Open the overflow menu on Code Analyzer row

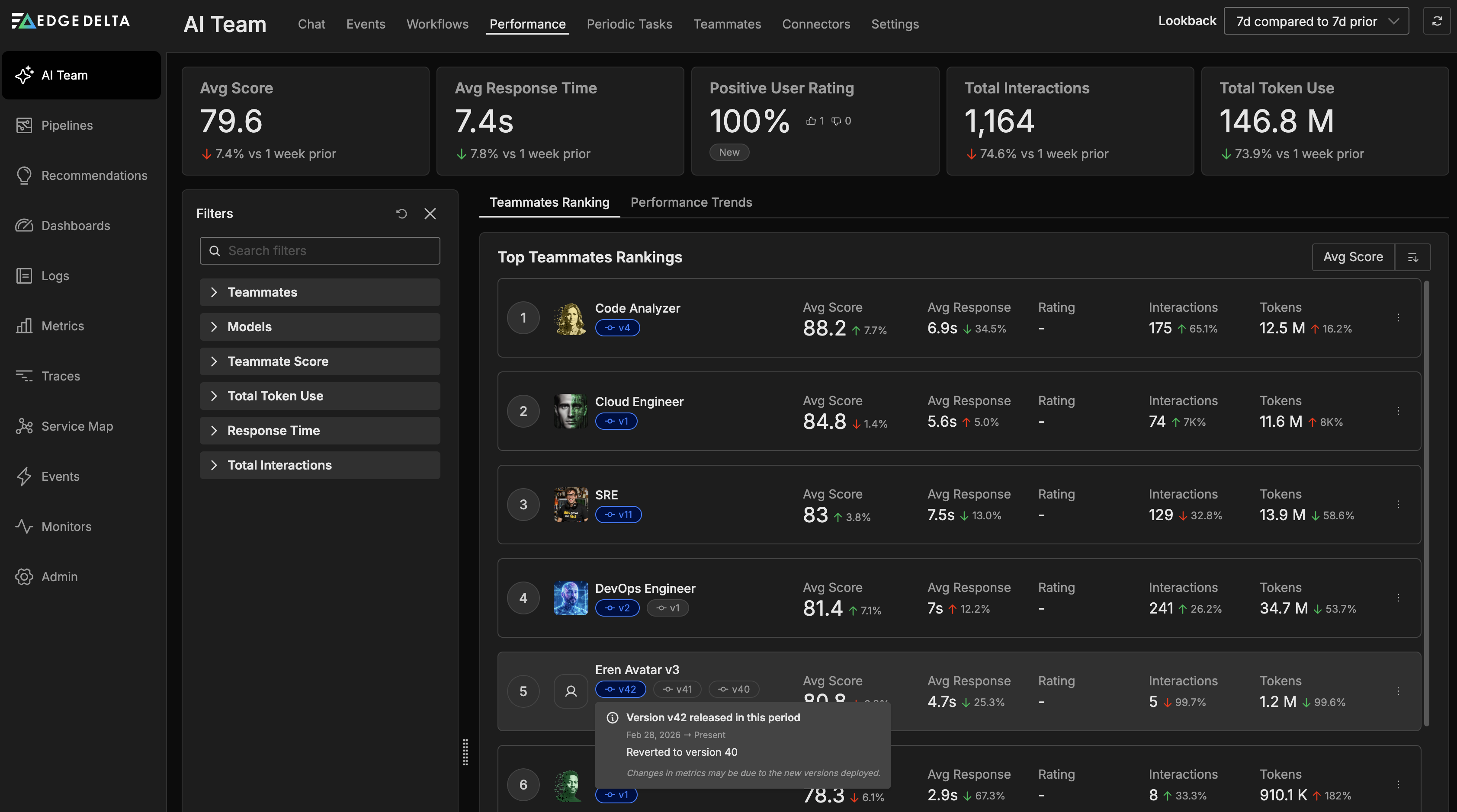(1398, 318)
